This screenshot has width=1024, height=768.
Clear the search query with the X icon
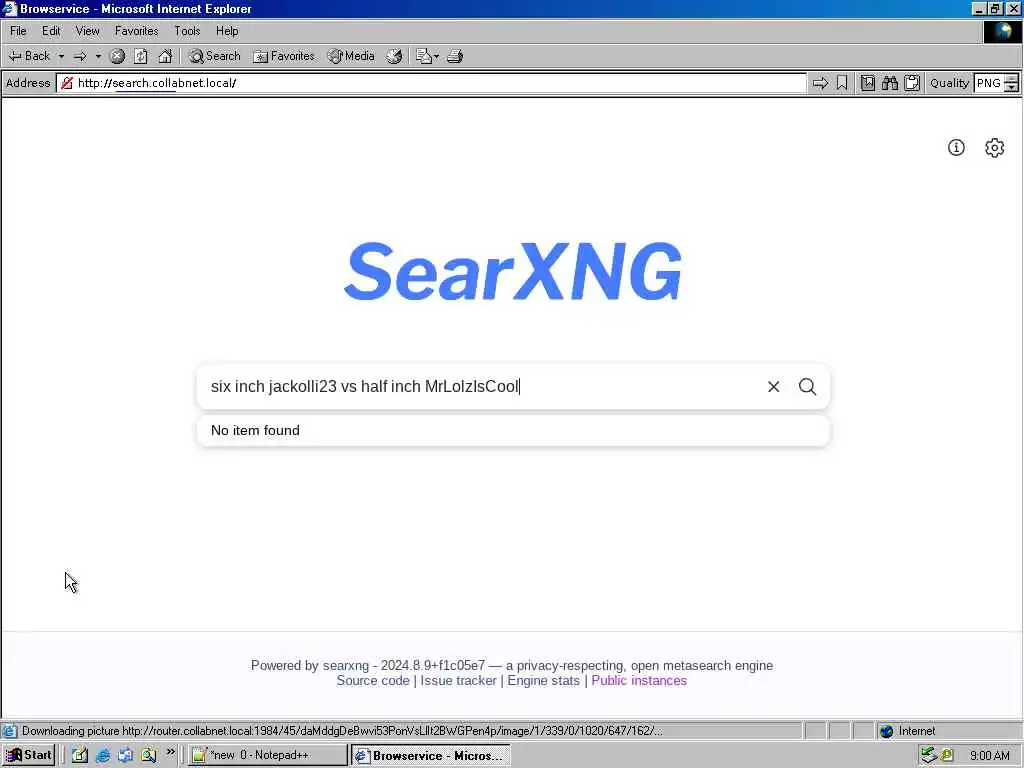click(773, 387)
